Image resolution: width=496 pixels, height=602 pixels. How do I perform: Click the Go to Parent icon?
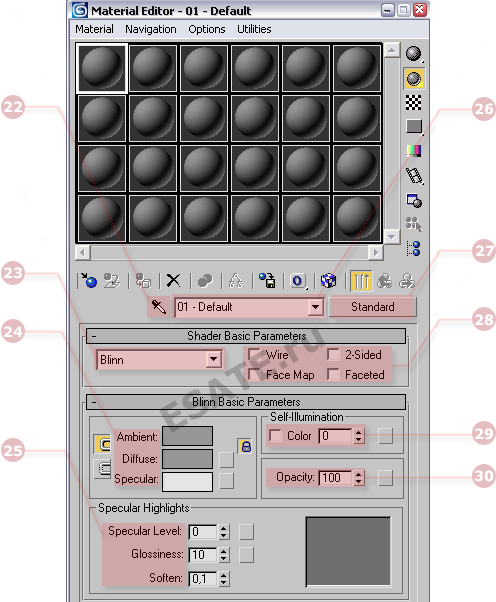[x=385, y=281]
